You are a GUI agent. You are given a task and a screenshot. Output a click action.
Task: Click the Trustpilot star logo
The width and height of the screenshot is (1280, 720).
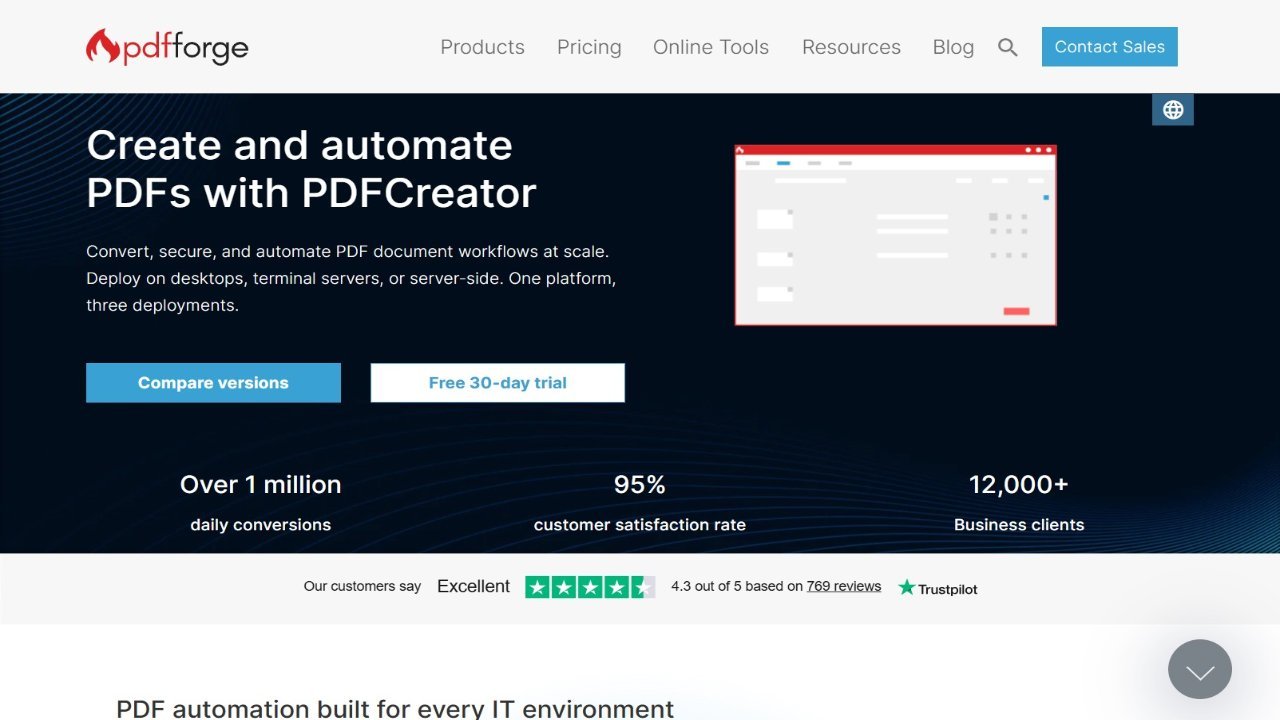point(937,588)
